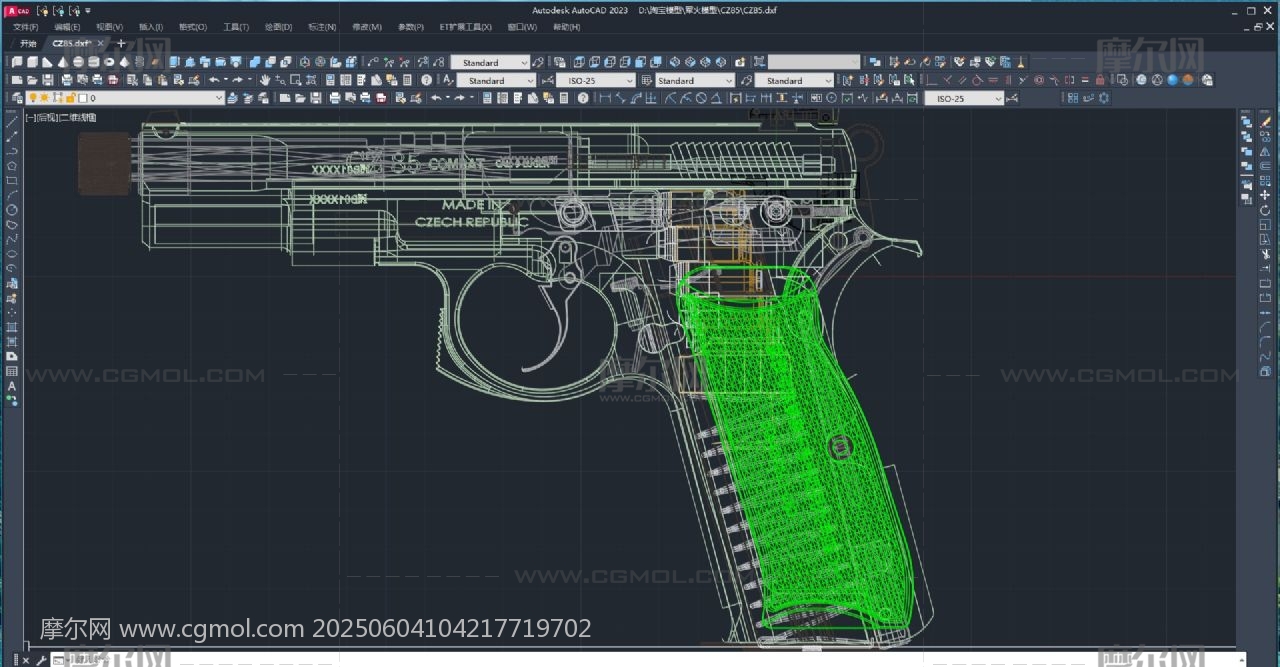This screenshot has width=1280, height=667.
Task: Open the 视图(V) menu
Action: tap(110, 27)
